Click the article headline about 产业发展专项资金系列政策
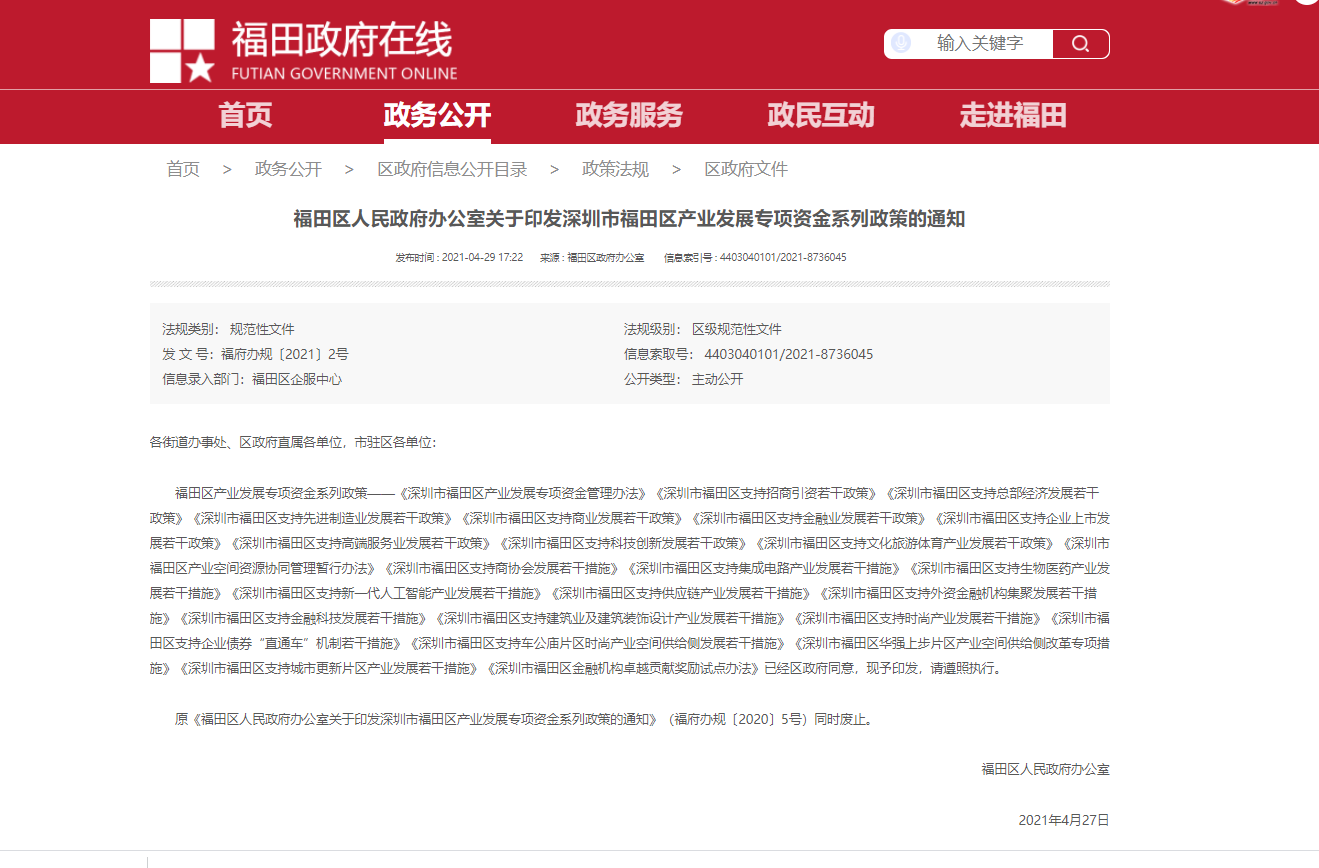This screenshot has height=868, width=1319. point(629,219)
